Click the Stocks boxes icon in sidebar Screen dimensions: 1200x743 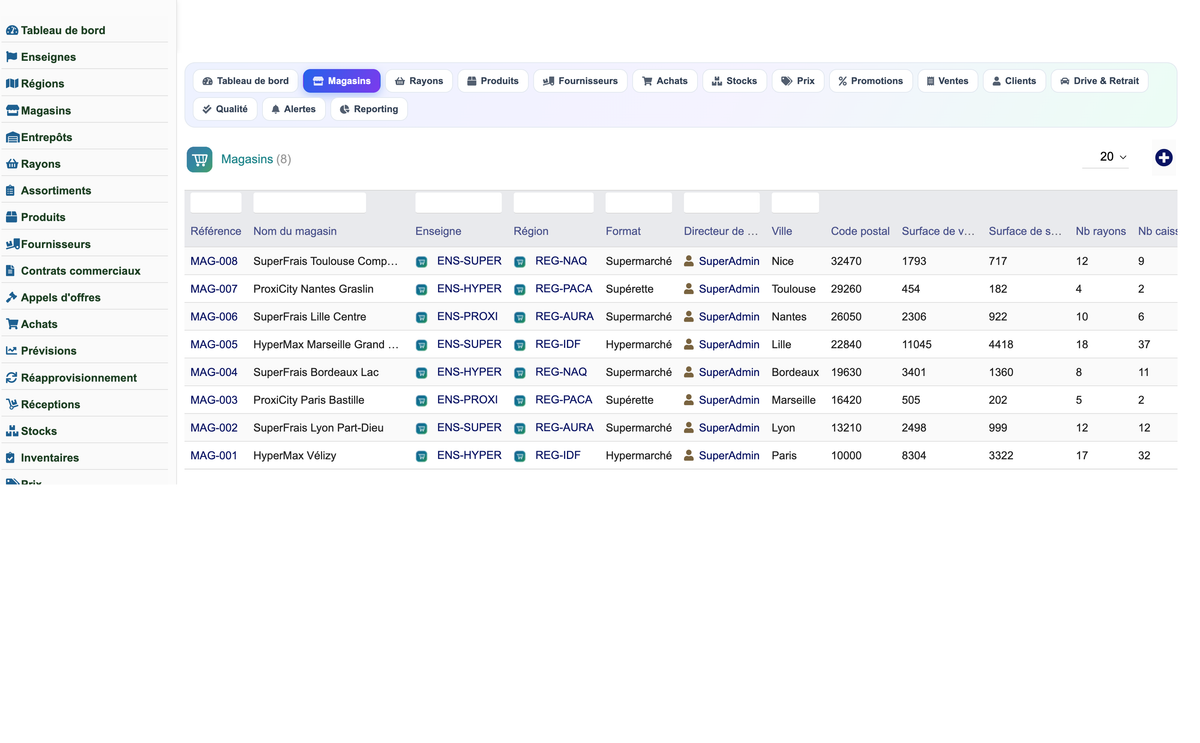coord(12,431)
